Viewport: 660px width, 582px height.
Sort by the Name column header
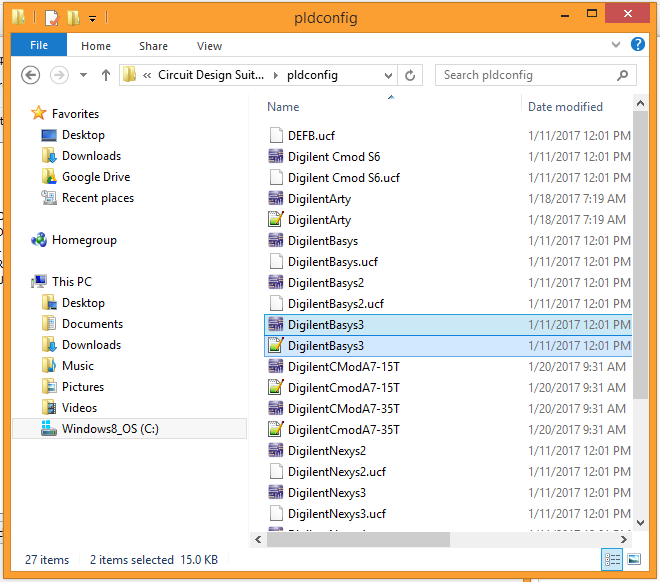click(283, 107)
